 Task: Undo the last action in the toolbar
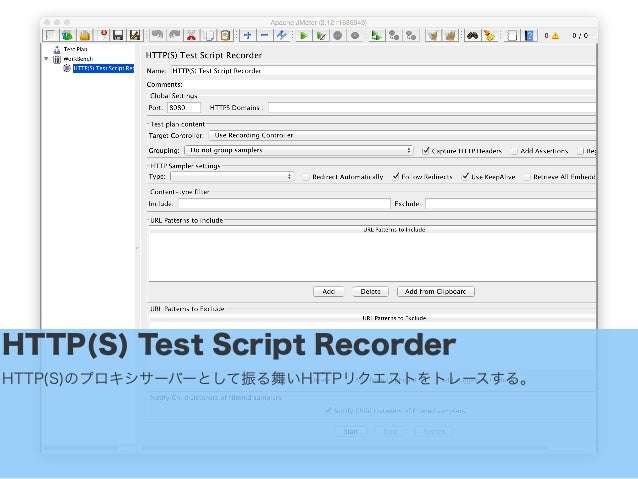point(157,35)
